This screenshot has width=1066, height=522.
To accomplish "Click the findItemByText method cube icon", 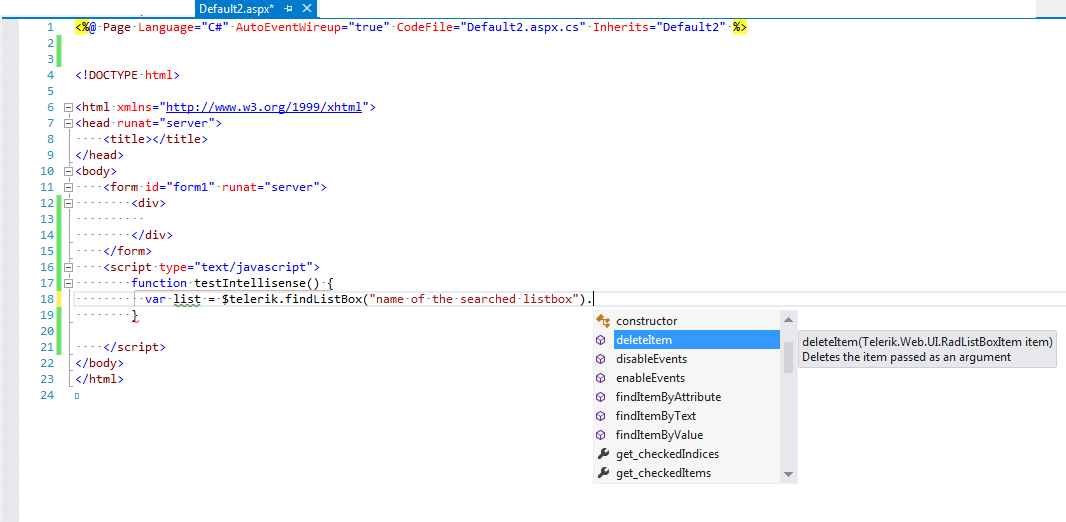I will (x=601, y=416).
